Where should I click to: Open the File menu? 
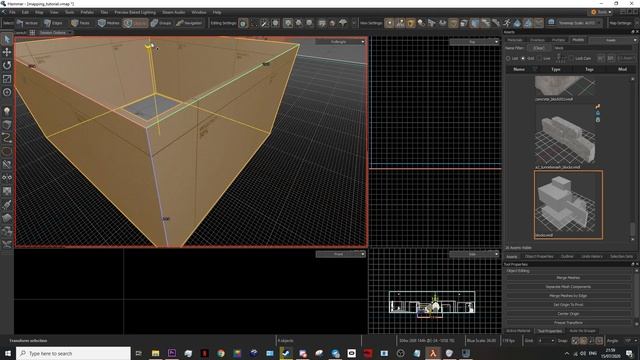[12, 12]
